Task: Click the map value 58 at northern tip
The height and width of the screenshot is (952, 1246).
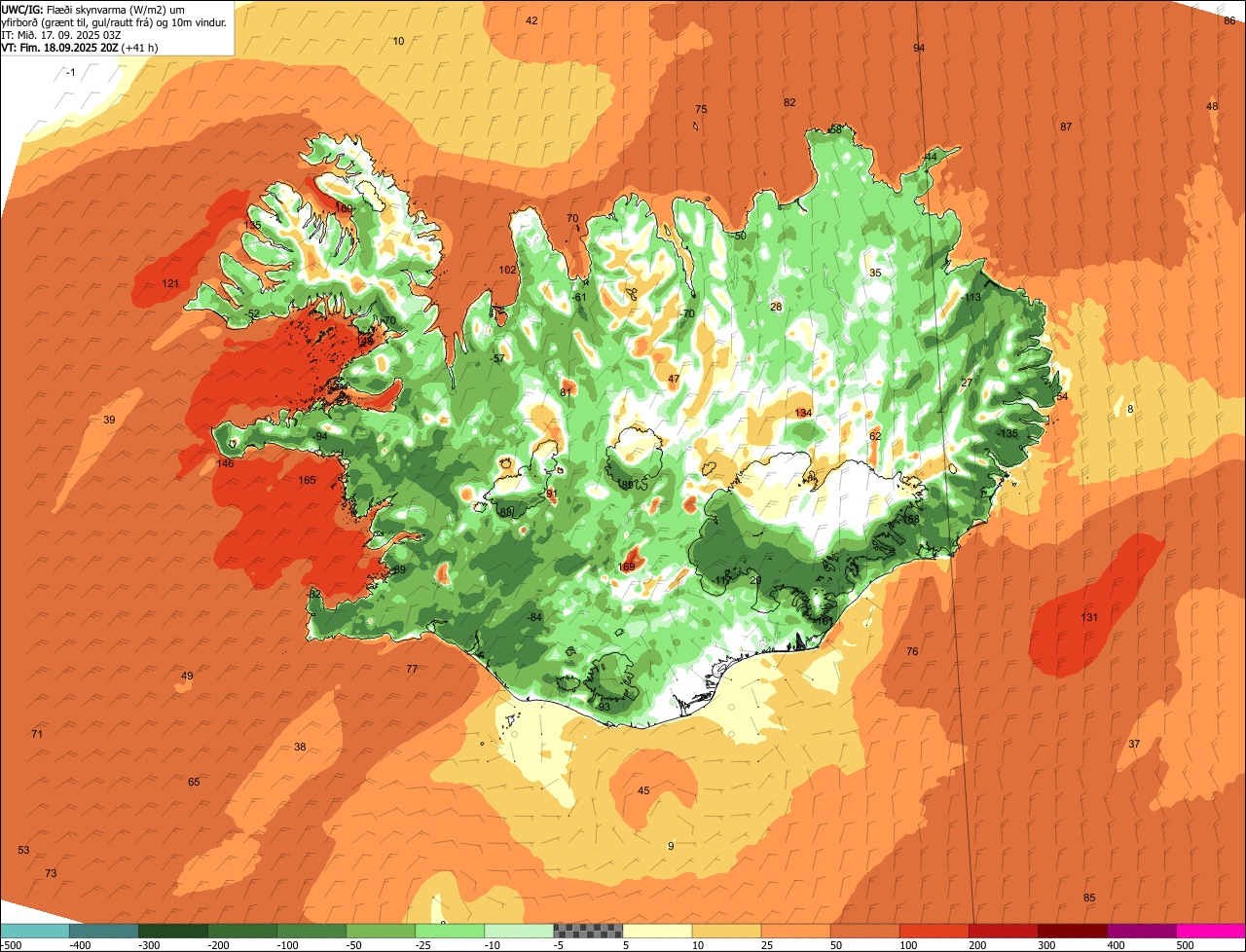Action: pyautogui.click(x=835, y=130)
